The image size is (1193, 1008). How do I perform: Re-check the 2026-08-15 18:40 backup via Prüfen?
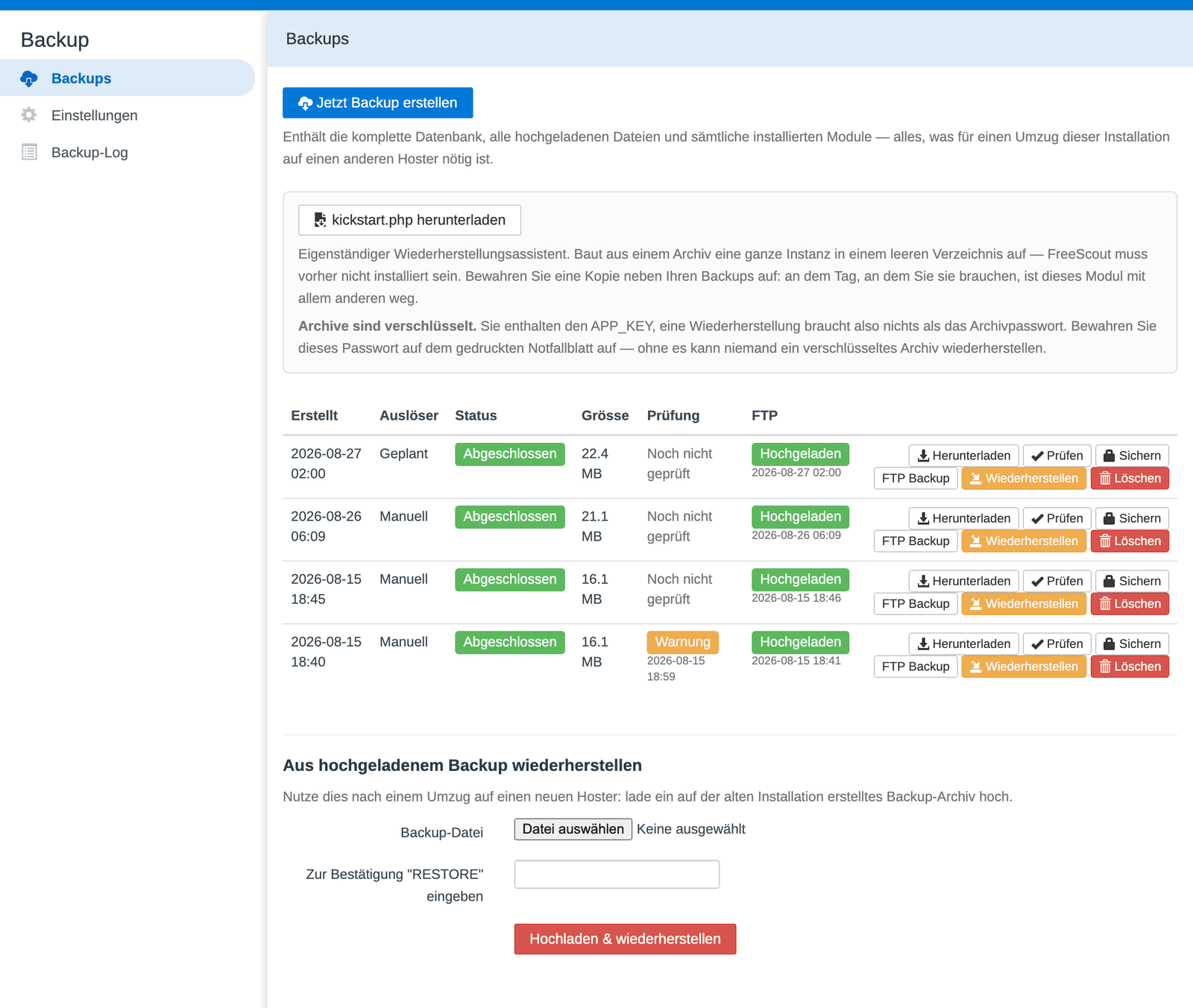pos(1057,643)
